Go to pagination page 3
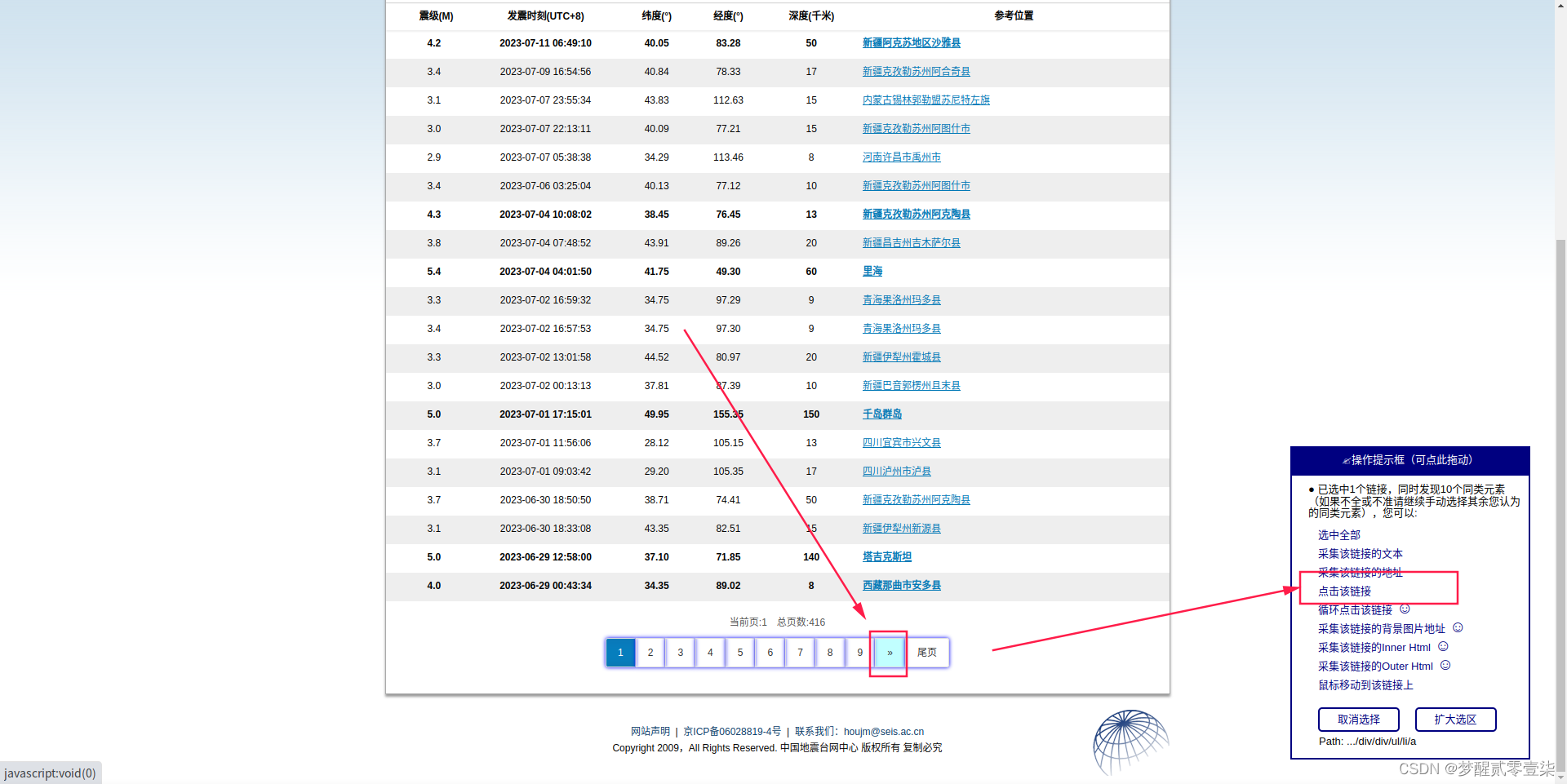Screen dimensions: 1567x784 [x=680, y=653]
